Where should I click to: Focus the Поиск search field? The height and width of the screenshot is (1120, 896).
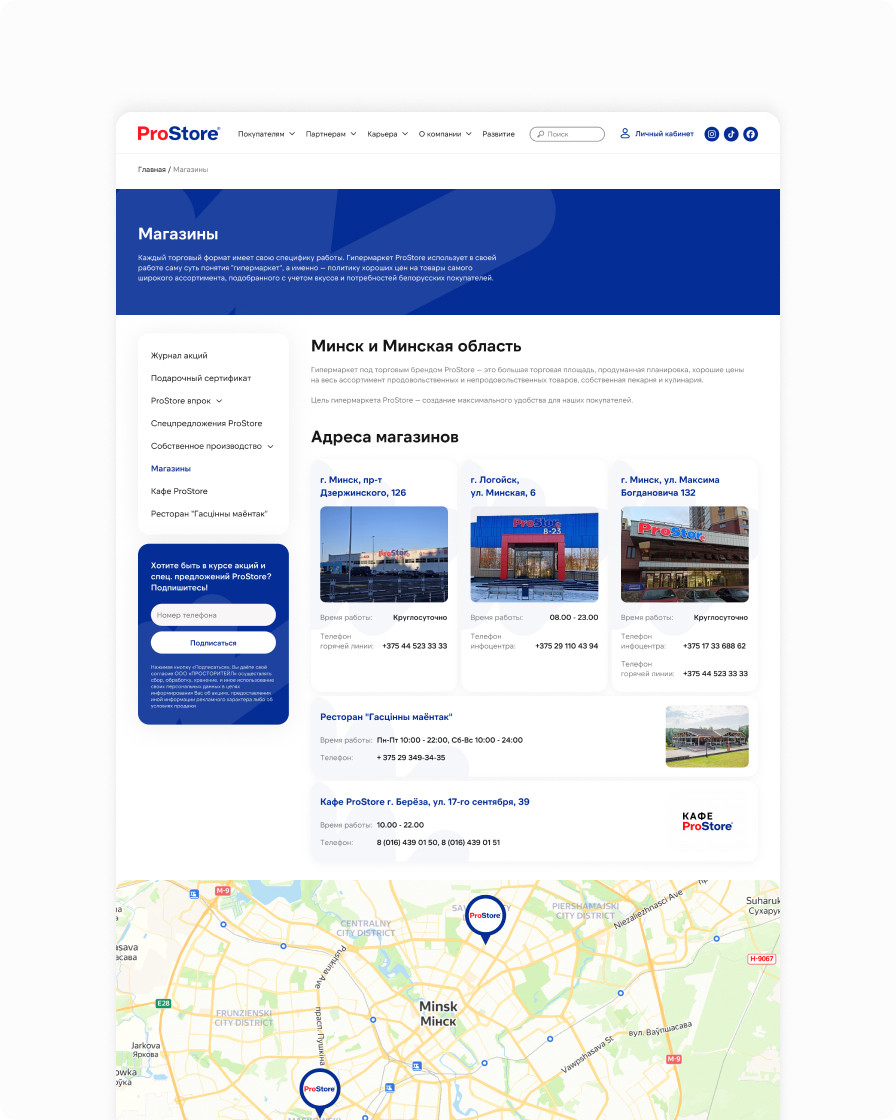pyautogui.click(x=567, y=134)
